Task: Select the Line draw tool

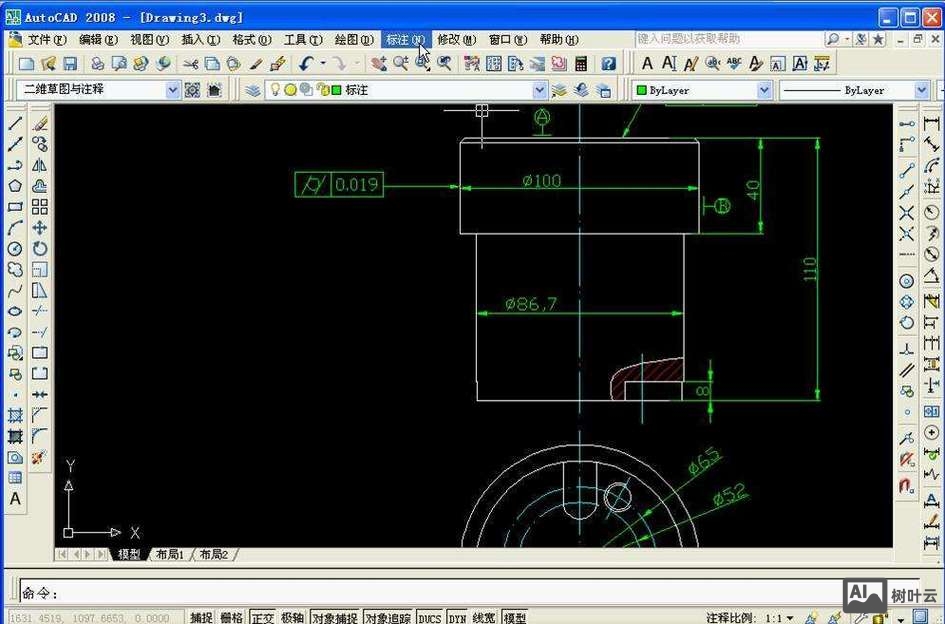Action: [15, 124]
